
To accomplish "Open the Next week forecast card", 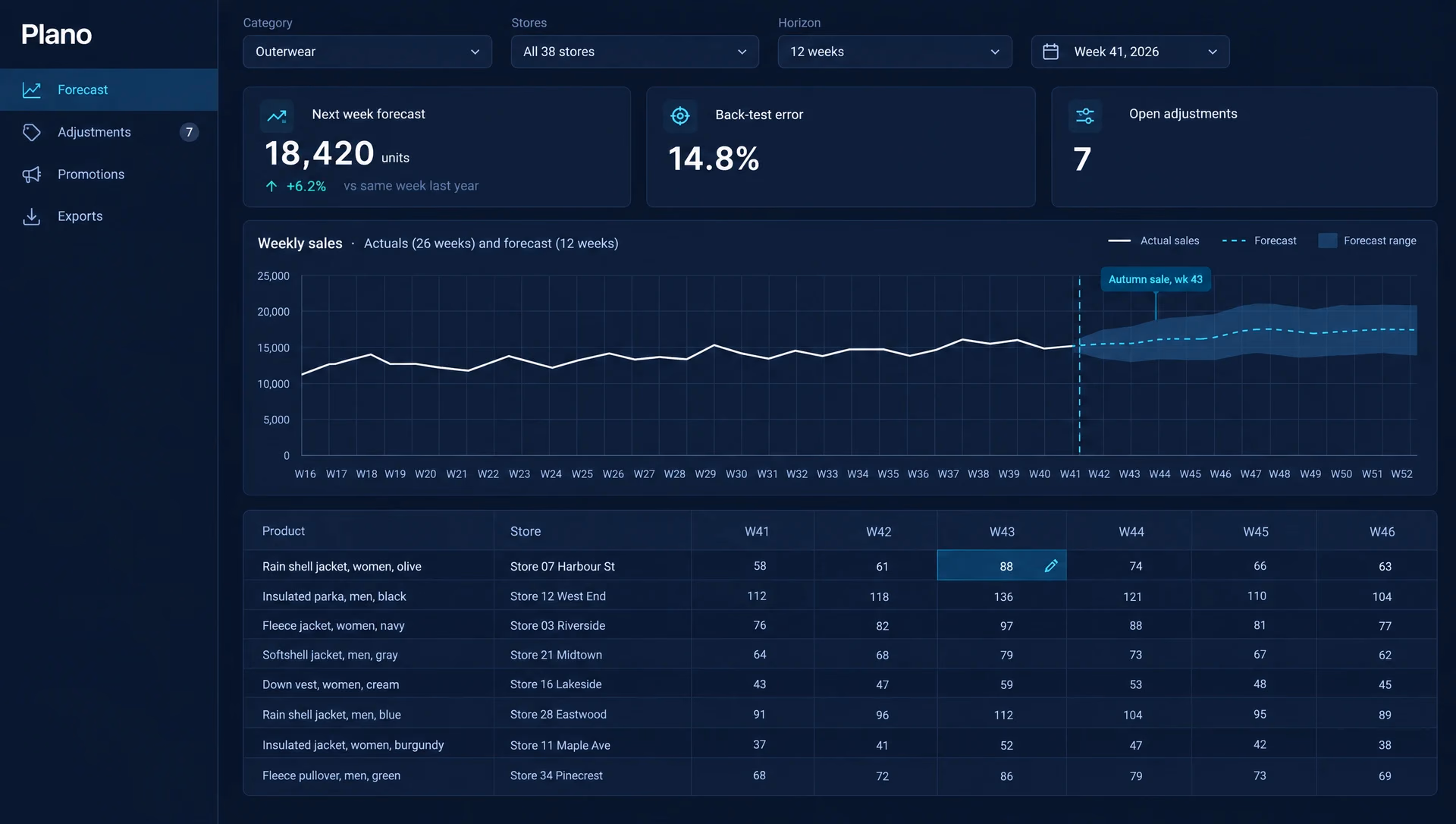I will tap(437, 147).
